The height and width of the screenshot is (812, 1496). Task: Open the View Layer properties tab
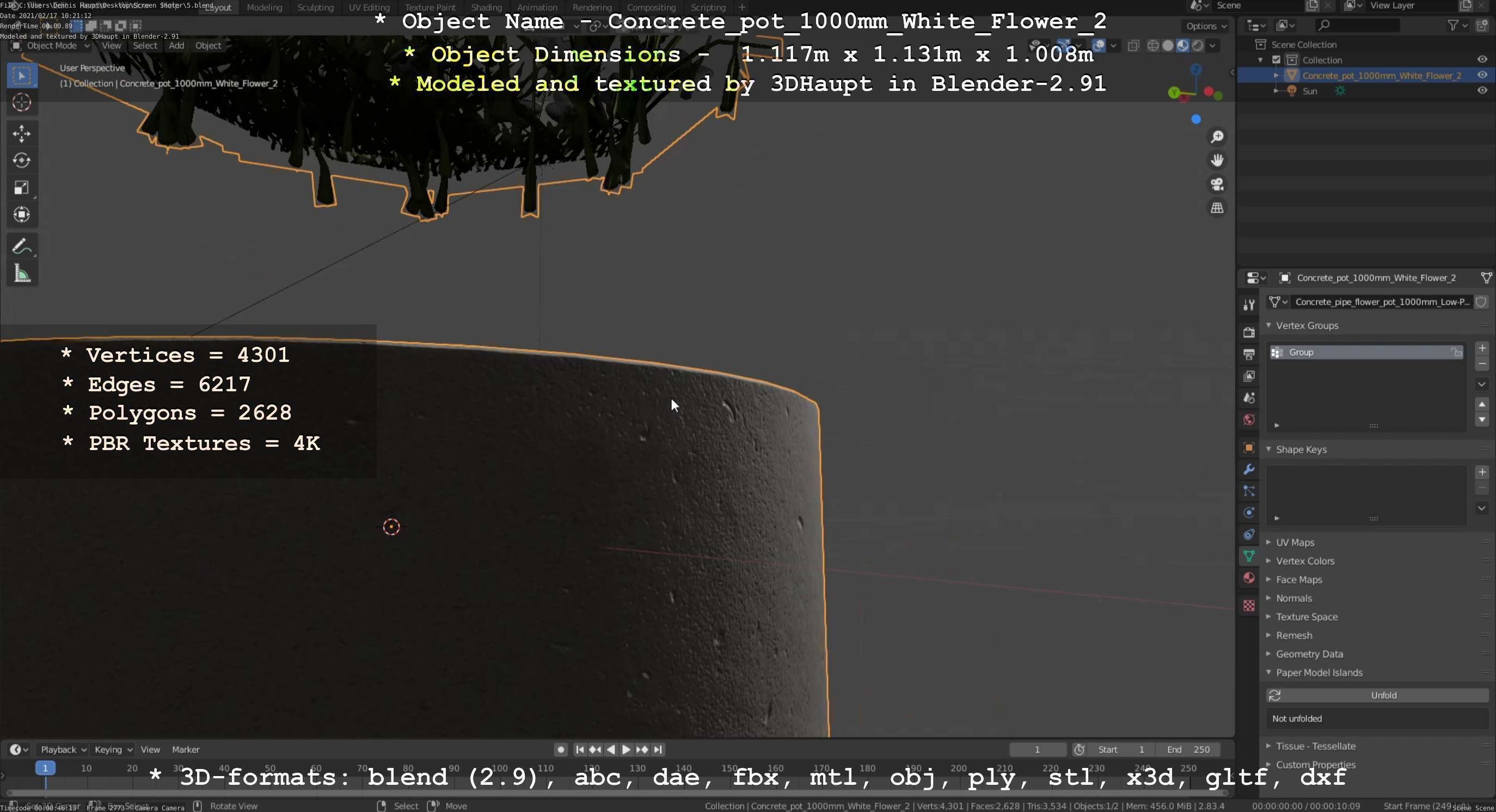[x=1249, y=376]
